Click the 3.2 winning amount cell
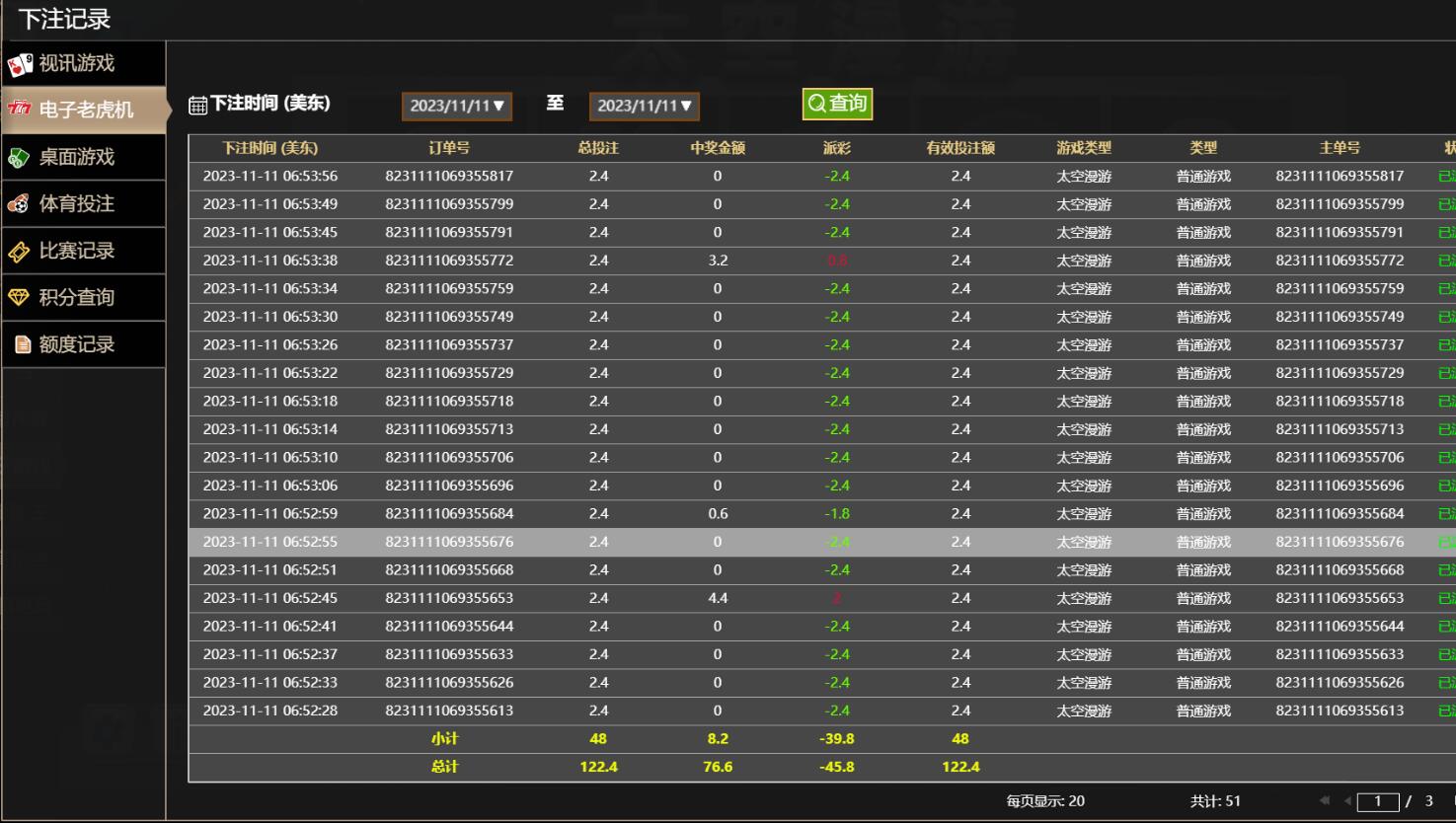Viewport: 1456px width, 823px height. click(718, 261)
